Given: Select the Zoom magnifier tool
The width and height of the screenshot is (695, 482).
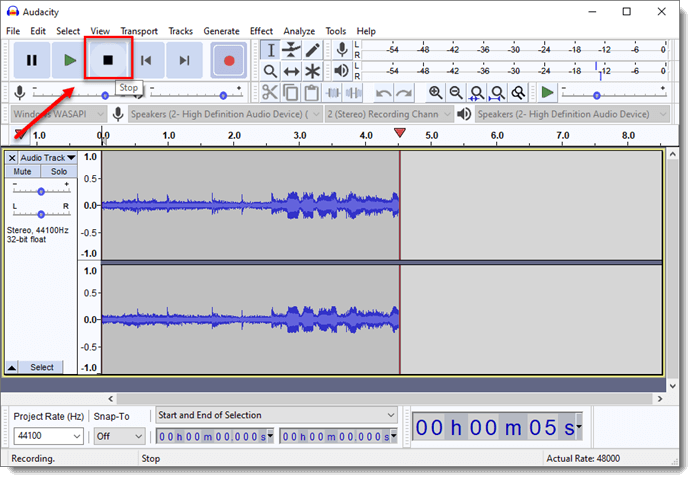Looking at the screenshot, I should click(270, 71).
